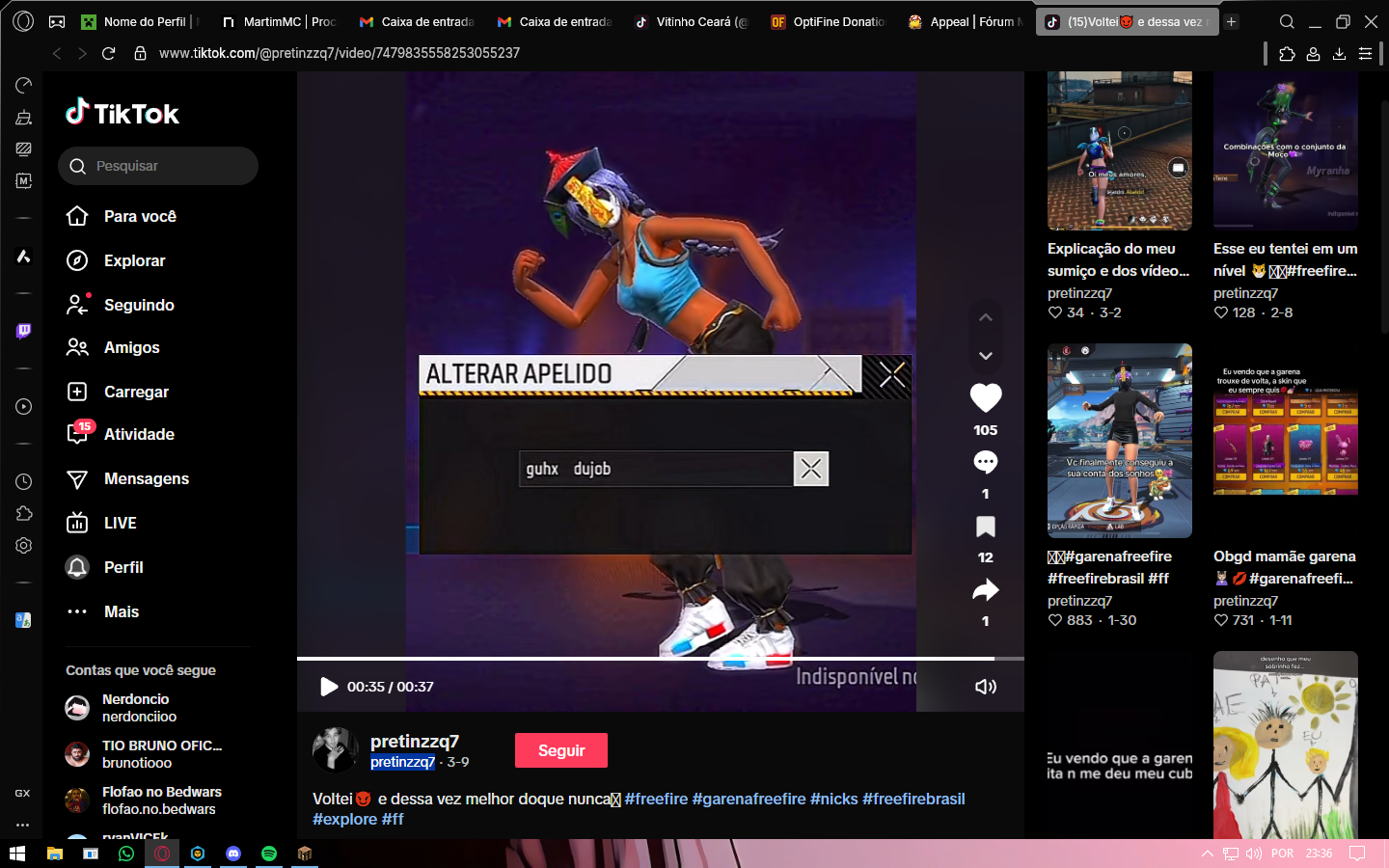Open a new browser tab
This screenshot has height=868, width=1389.
1232,21
